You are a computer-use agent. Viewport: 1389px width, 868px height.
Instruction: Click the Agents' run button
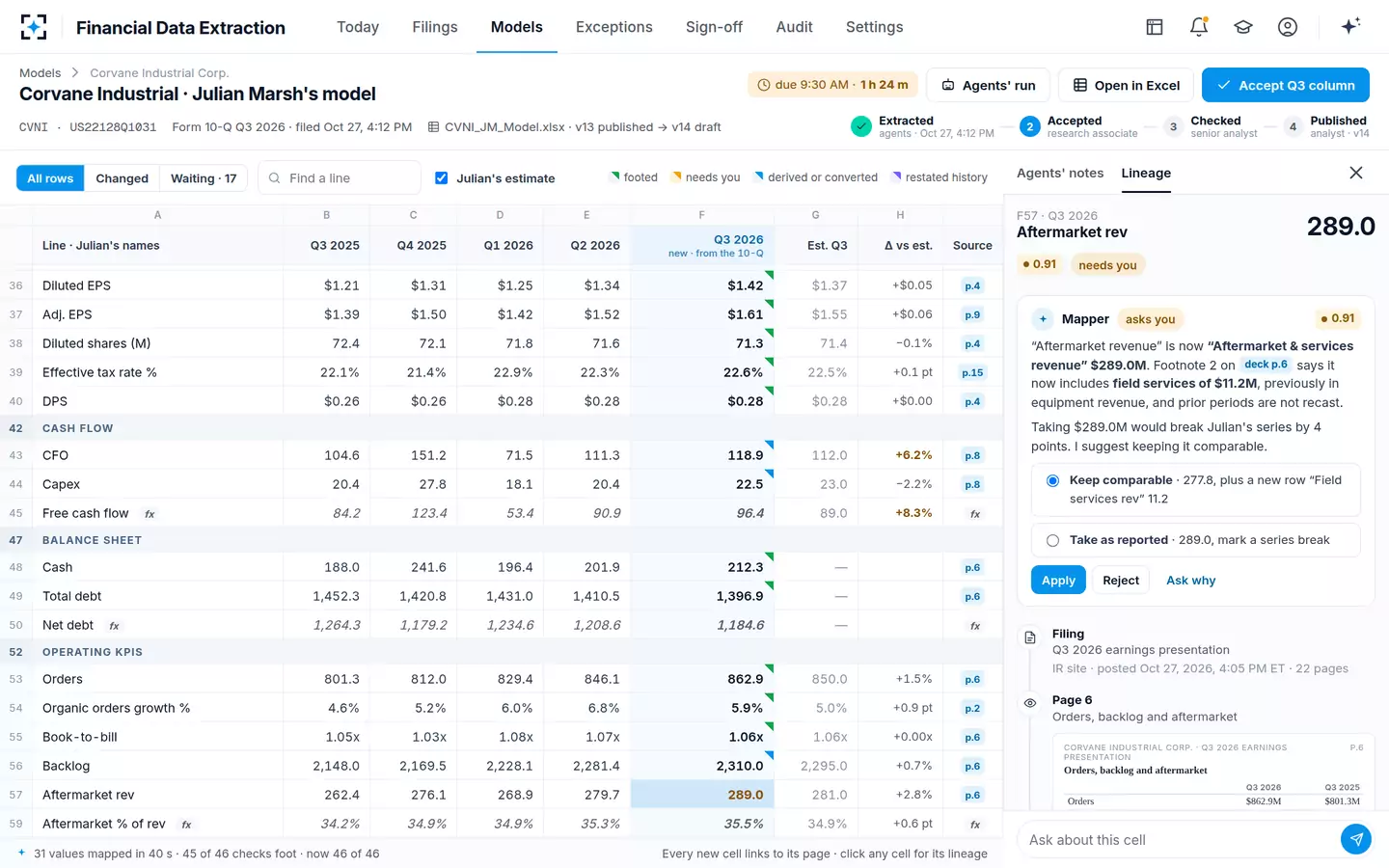click(988, 85)
